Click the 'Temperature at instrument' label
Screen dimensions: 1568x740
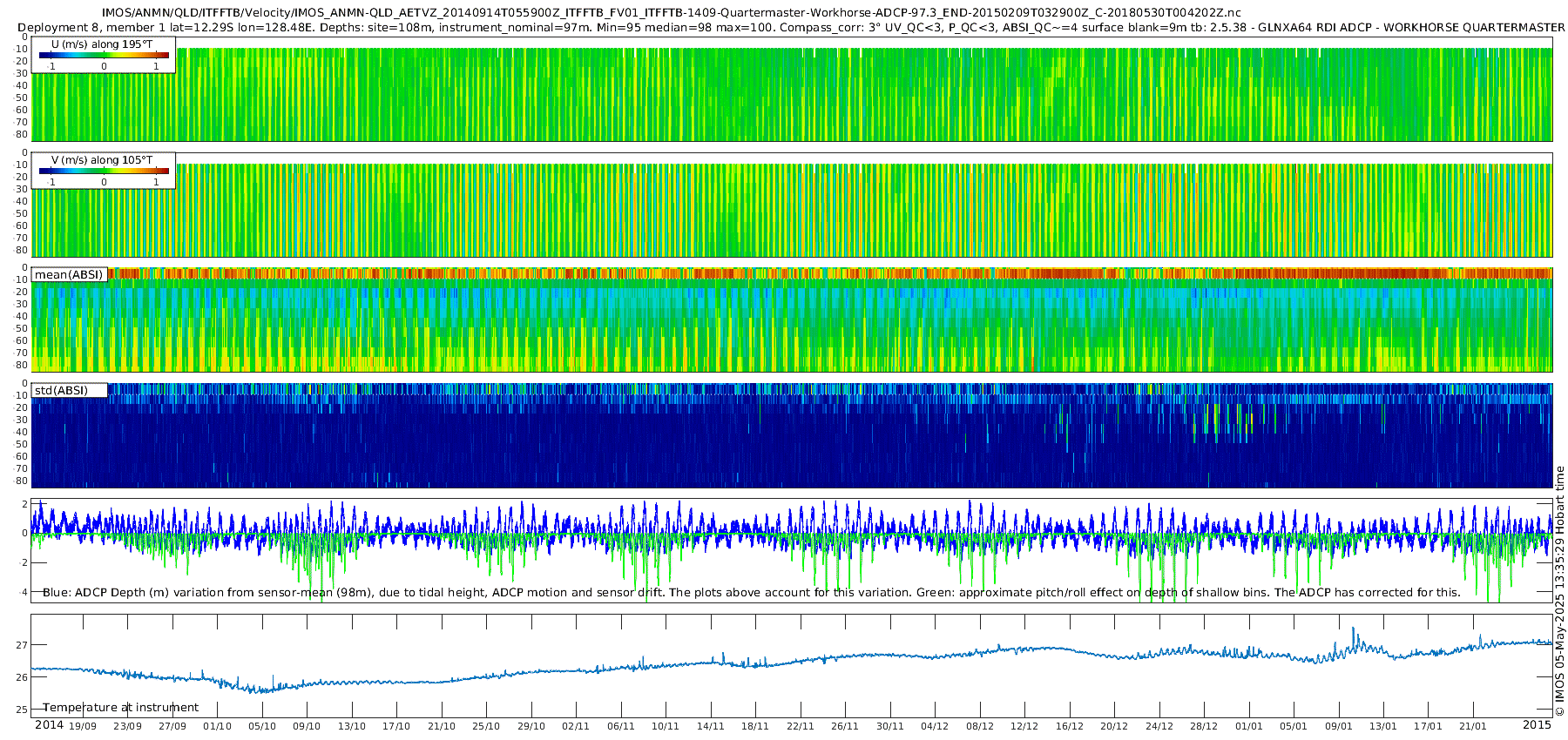point(121,707)
